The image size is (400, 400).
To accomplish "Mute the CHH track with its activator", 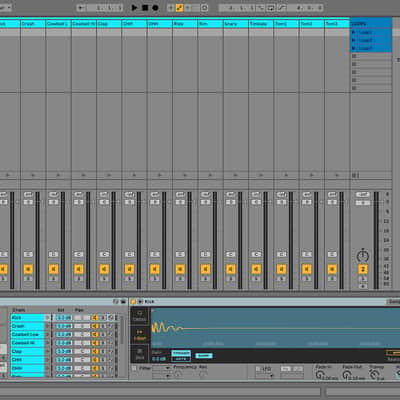I will click(x=129, y=269).
